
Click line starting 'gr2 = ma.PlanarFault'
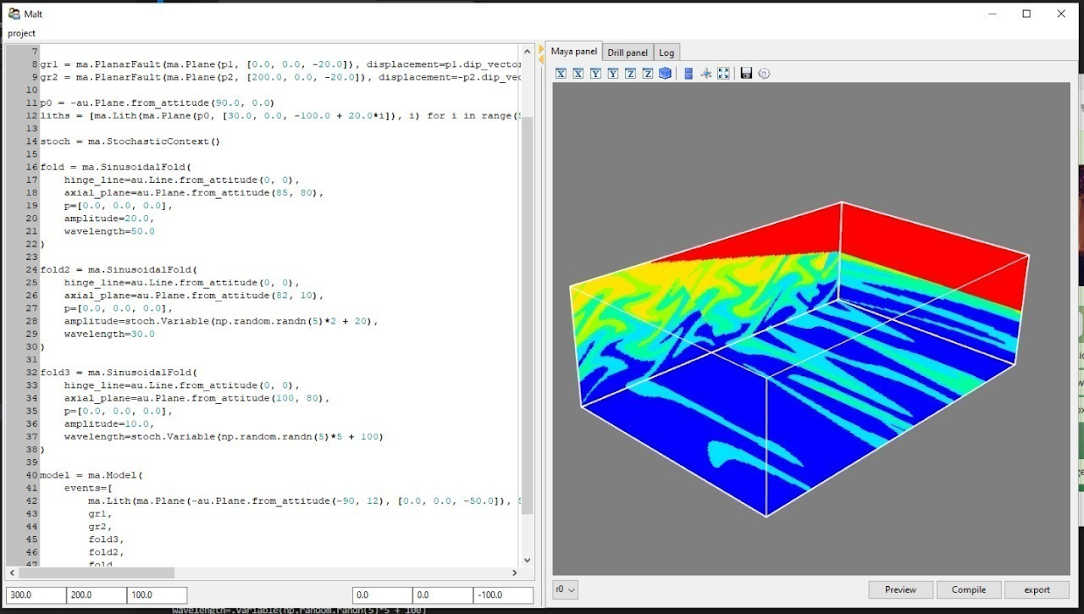pos(280,77)
